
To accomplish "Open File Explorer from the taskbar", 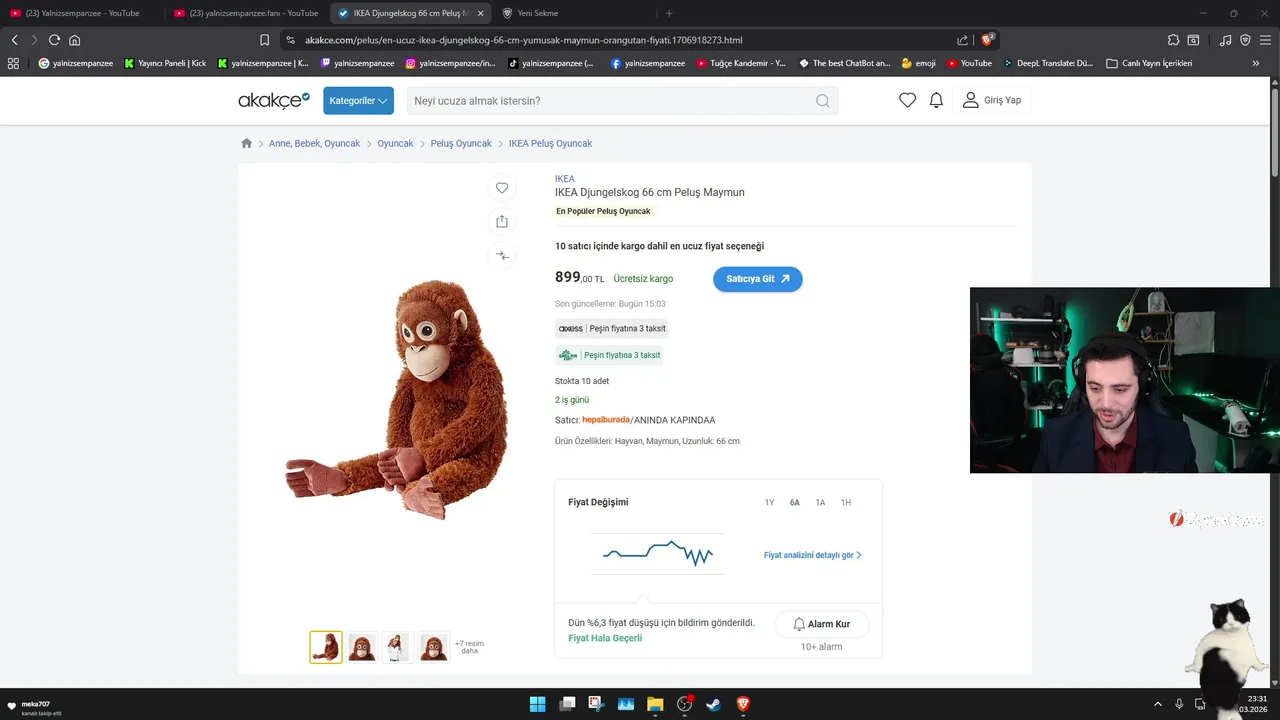I will pos(654,704).
